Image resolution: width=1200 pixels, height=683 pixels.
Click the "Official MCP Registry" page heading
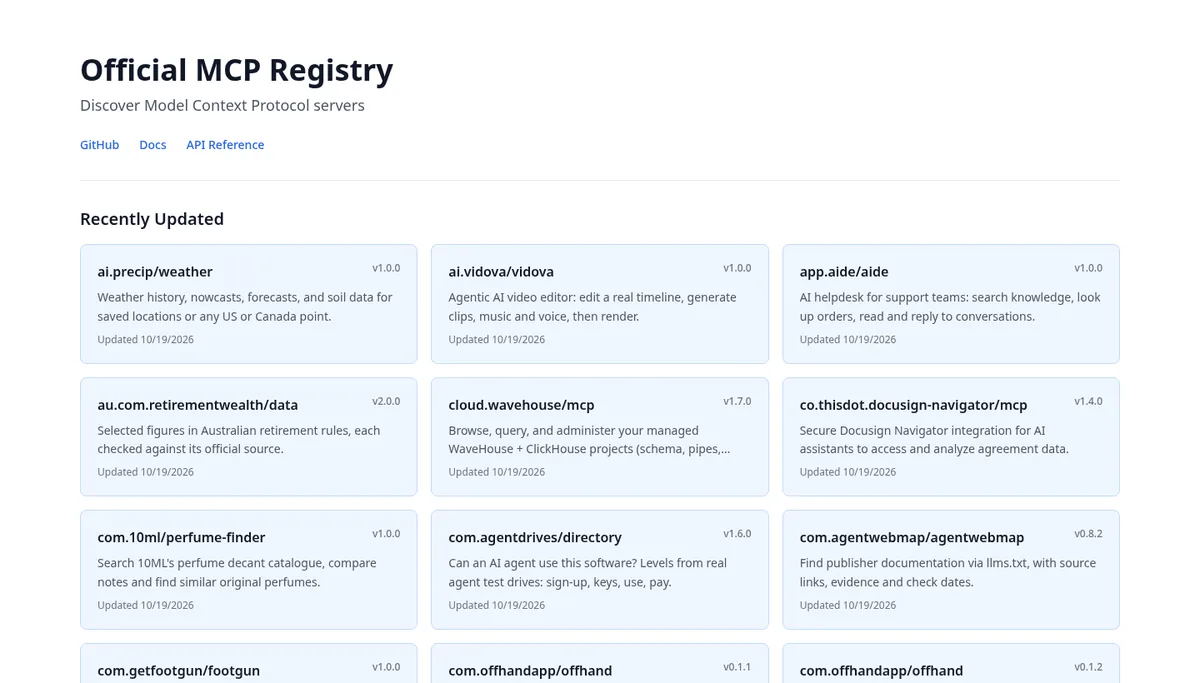pyautogui.click(x=236, y=70)
